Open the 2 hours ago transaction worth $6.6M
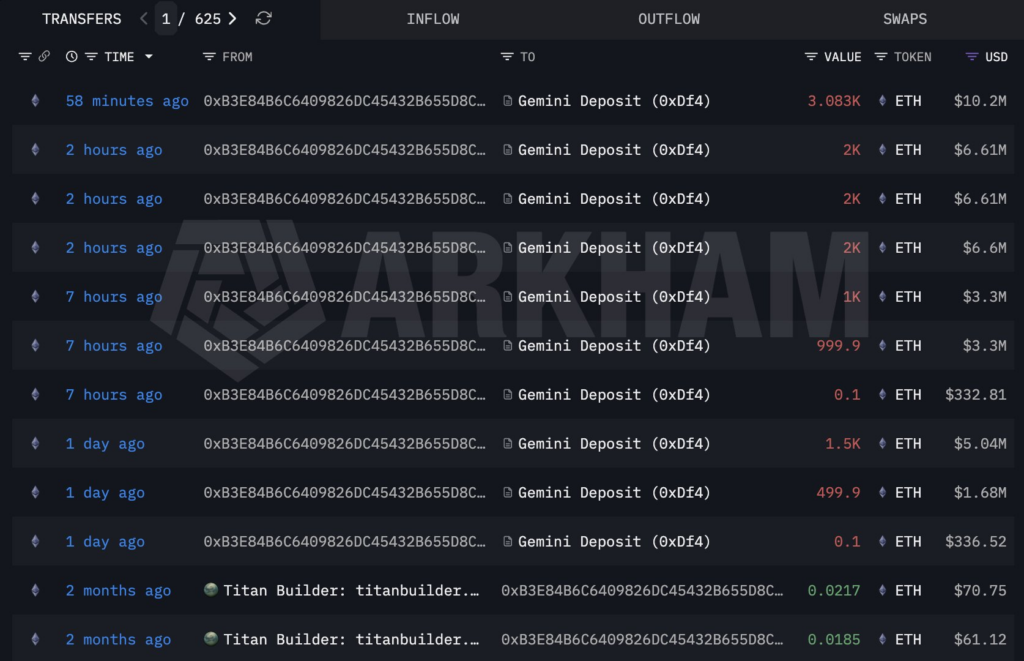1024x661 pixels. [114, 248]
